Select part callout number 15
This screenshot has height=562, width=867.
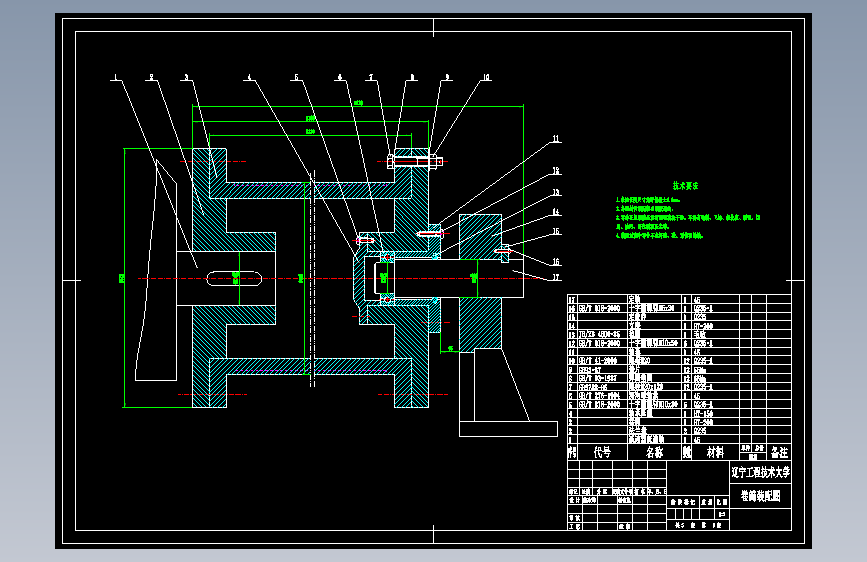point(556,231)
